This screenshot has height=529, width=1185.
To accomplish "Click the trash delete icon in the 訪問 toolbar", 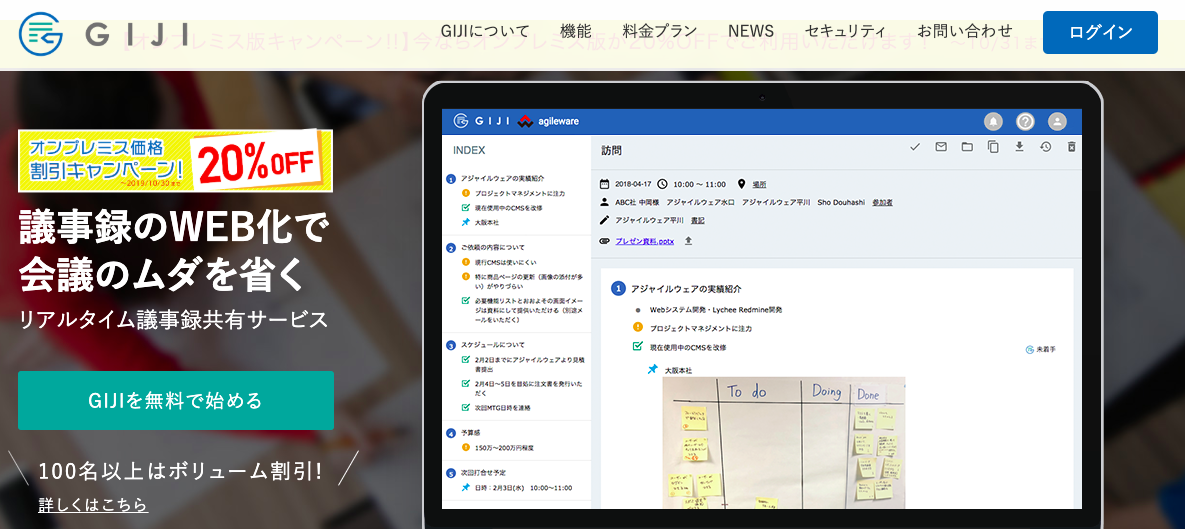I will click(1071, 147).
